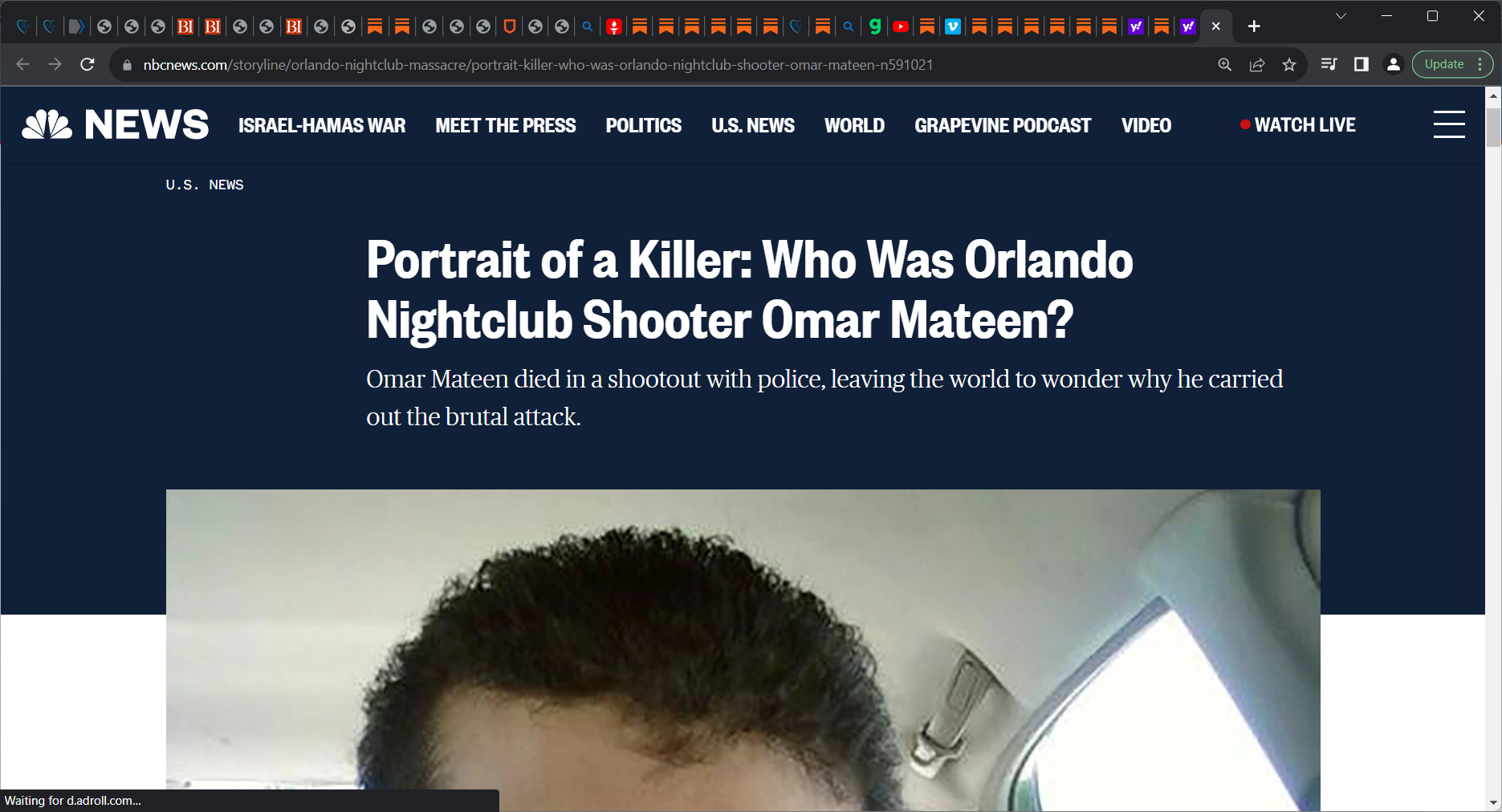
Task: Click the subtitle text 'Omar Mateen died in a shootout'
Action: click(x=824, y=398)
